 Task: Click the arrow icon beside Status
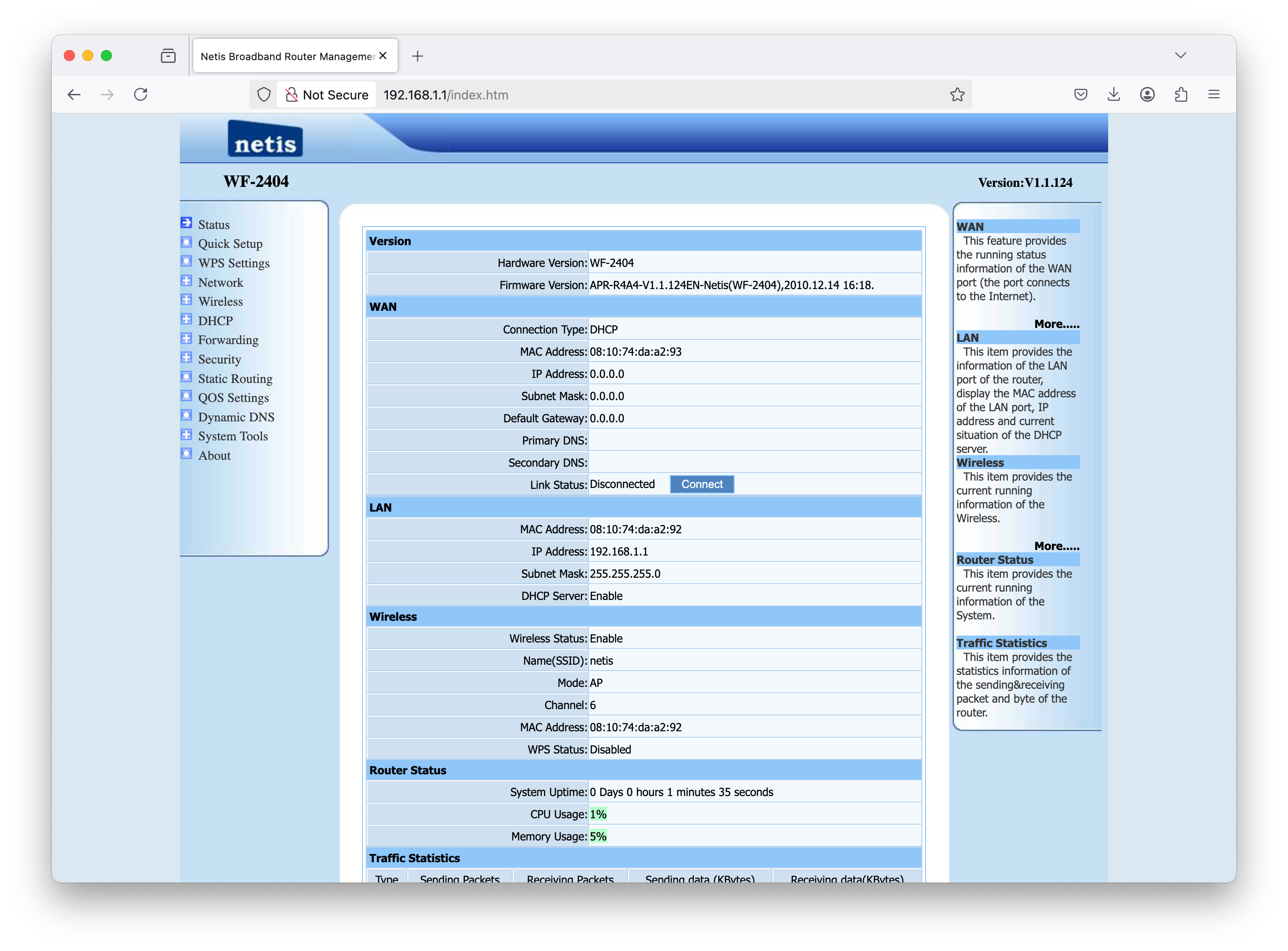[186, 223]
